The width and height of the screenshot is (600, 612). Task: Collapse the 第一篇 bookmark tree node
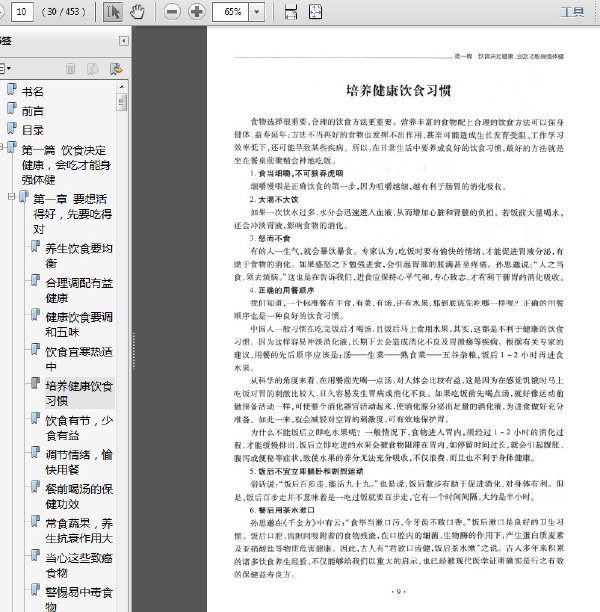point(1,147)
